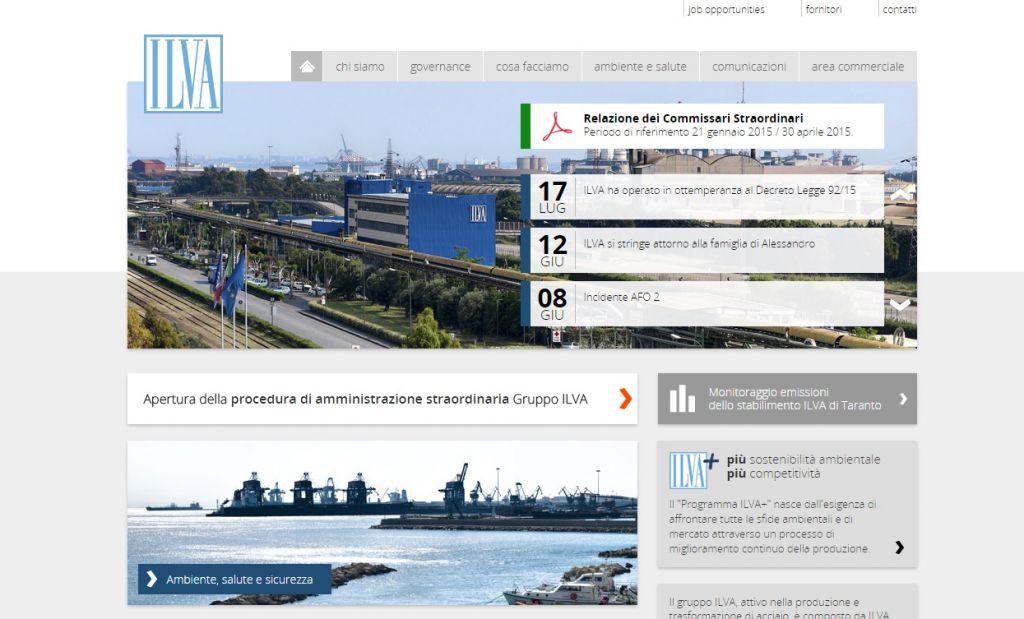
Task: Follow the job opportunities link
Action: pyautogui.click(x=726, y=10)
